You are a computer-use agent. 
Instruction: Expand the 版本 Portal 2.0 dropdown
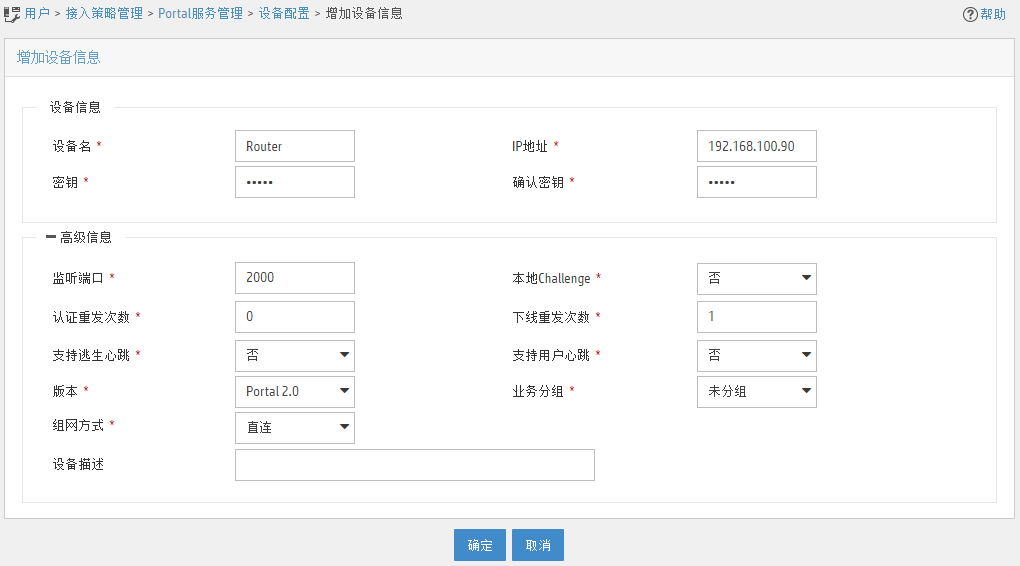pyautogui.click(x=294, y=391)
